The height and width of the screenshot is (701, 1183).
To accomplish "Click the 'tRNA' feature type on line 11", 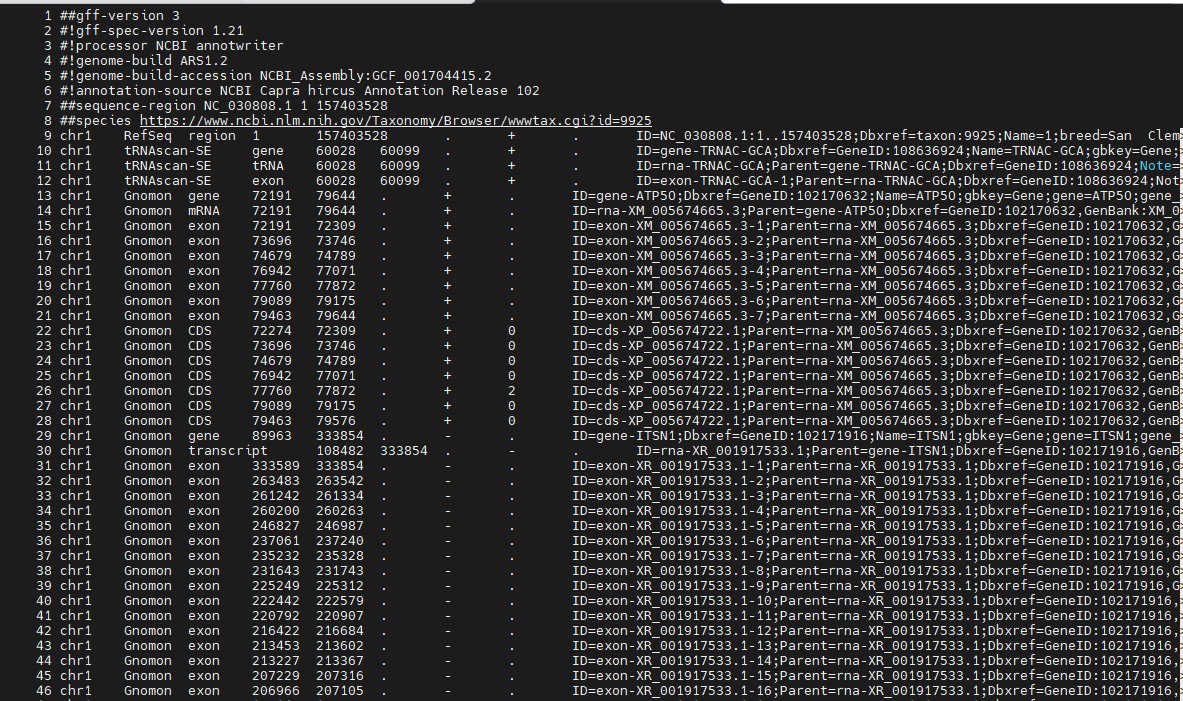I will pos(268,166).
